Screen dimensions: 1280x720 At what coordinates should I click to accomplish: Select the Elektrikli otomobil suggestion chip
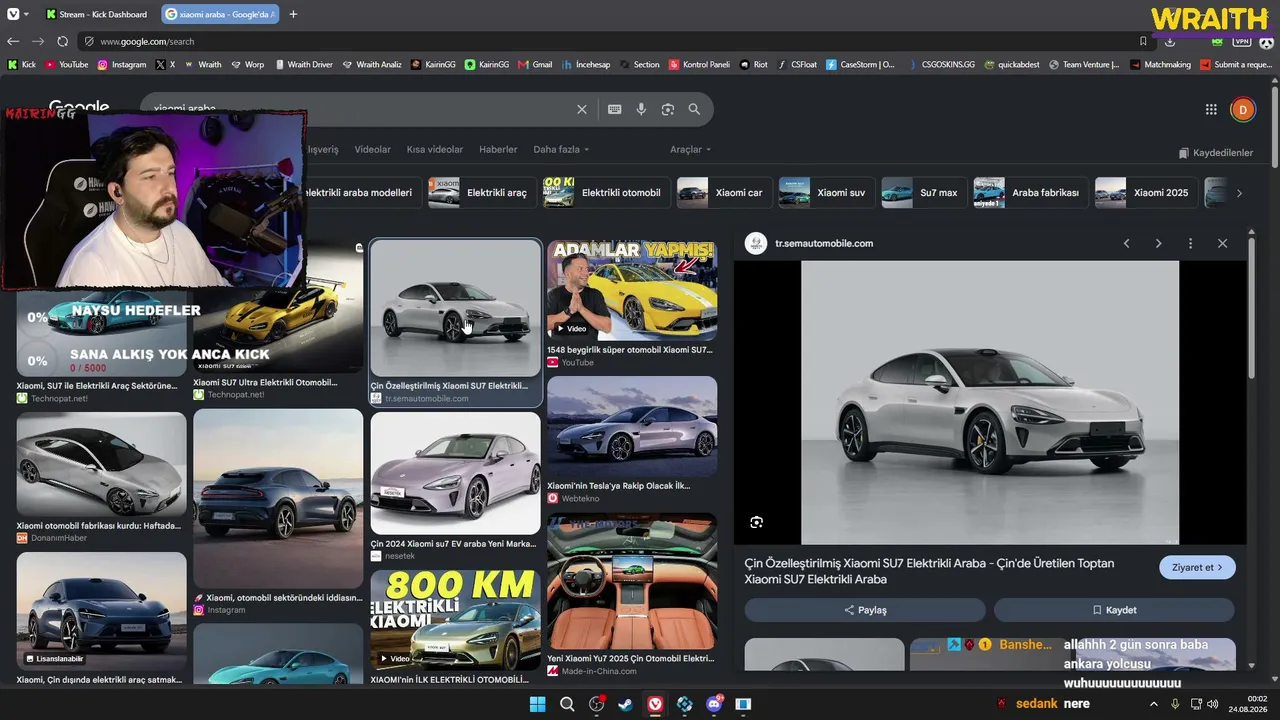607,193
